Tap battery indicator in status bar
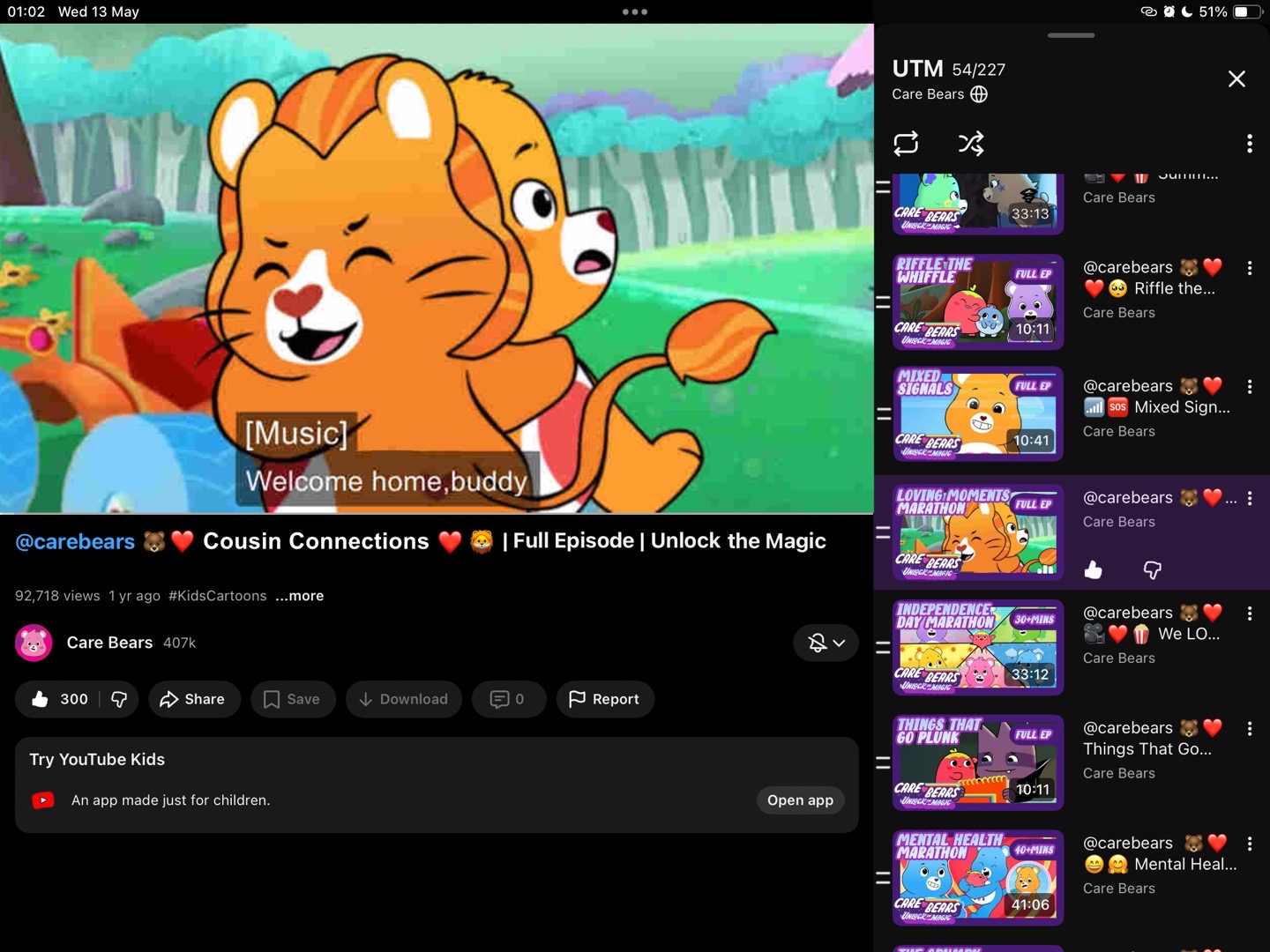1270x952 pixels. (1247, 11)
